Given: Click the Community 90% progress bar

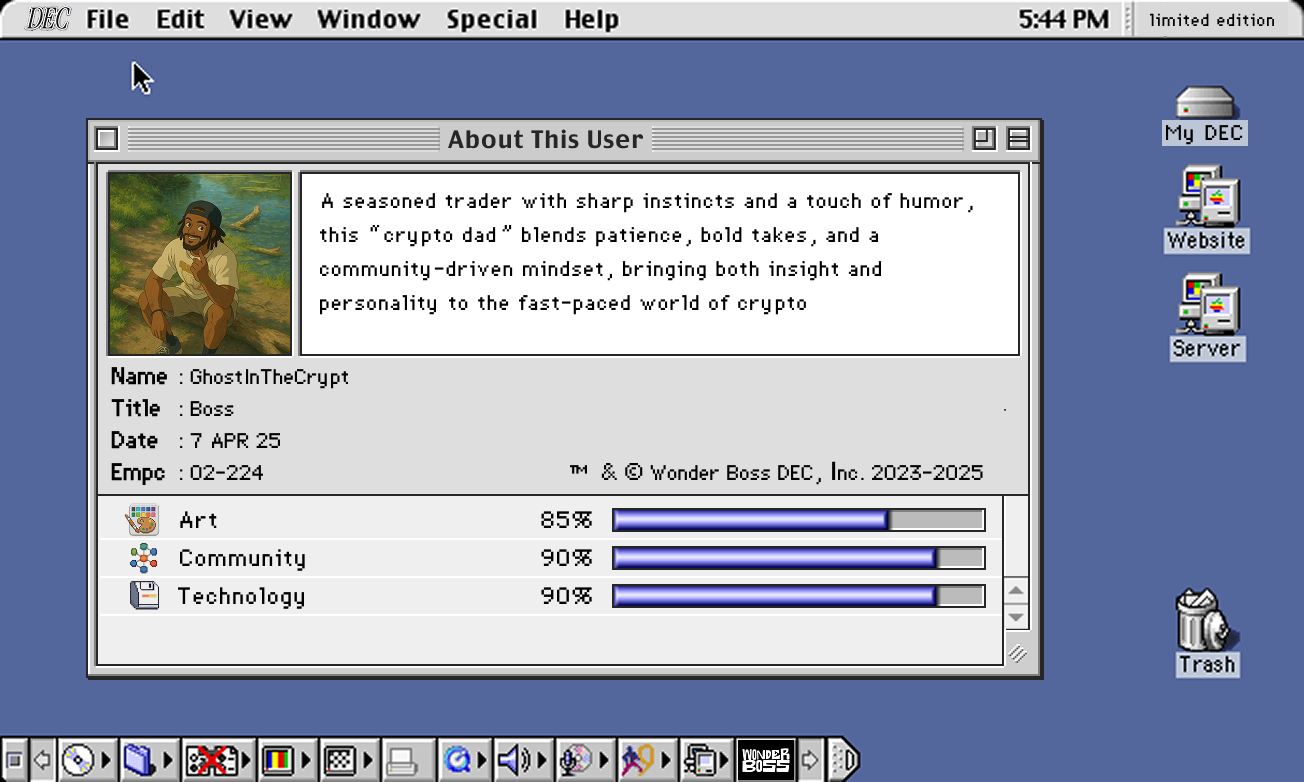Looking at the screenshot, I should (x=798, y=558).
